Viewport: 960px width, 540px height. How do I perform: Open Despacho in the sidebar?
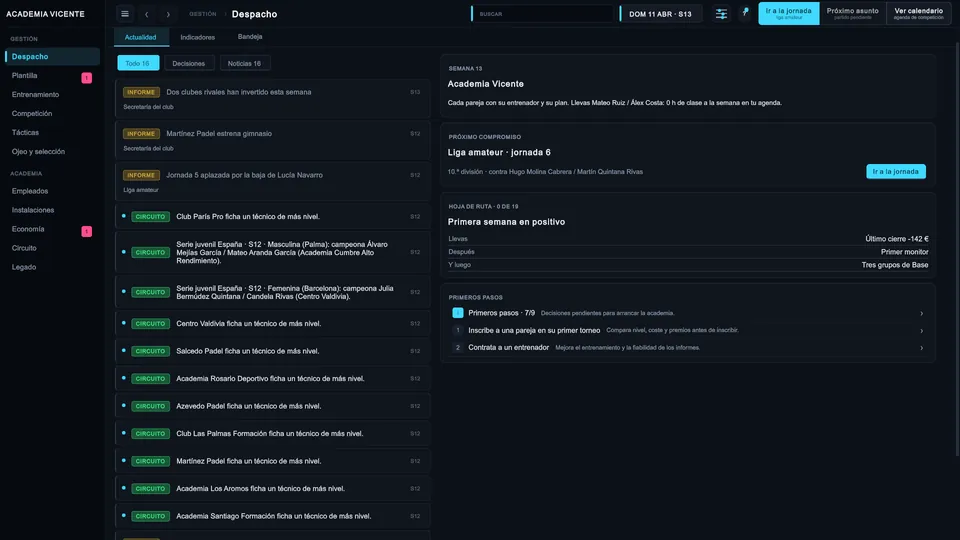pos(52,56)
